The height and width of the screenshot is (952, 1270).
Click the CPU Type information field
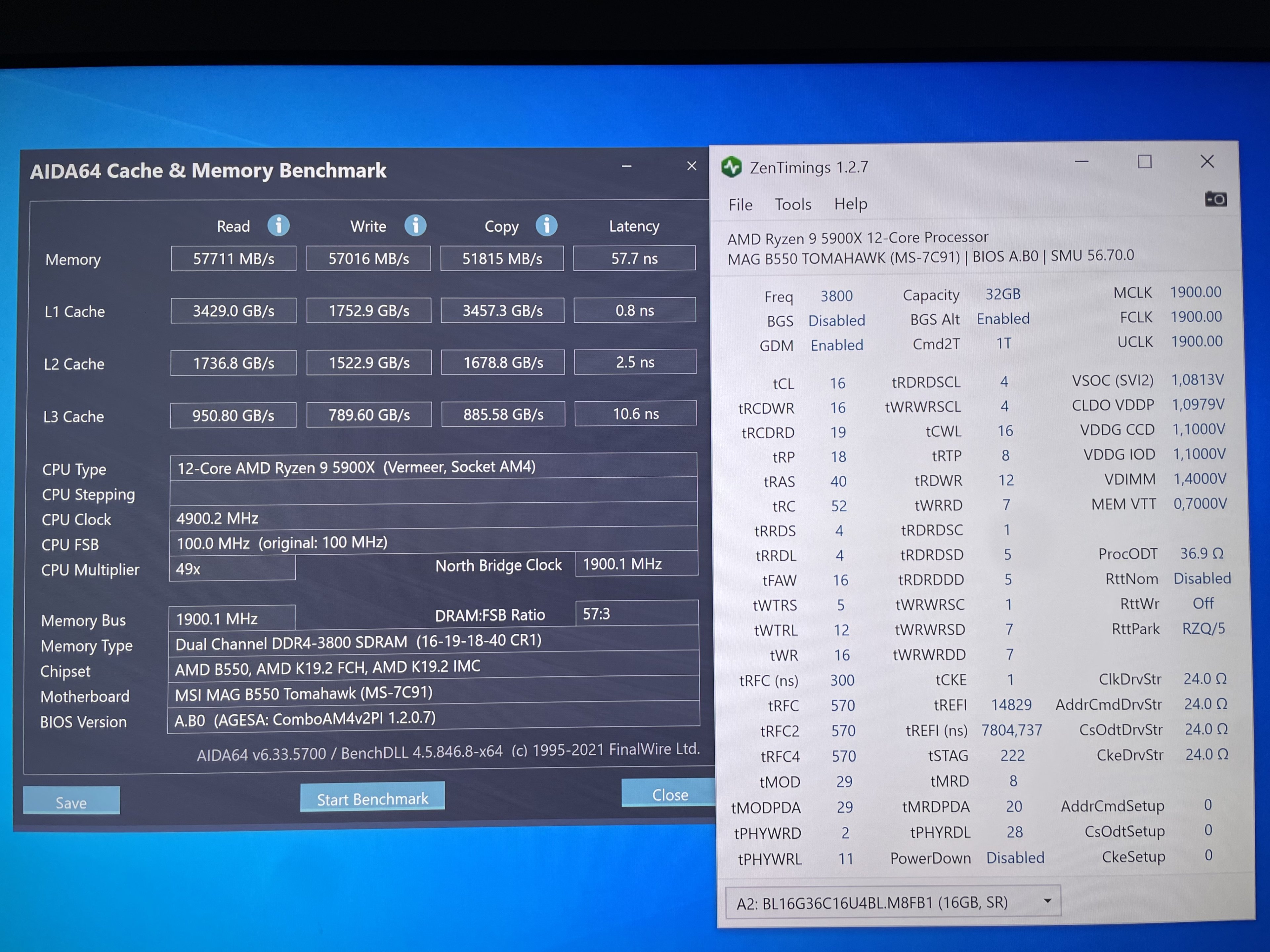tap(433, 467)
